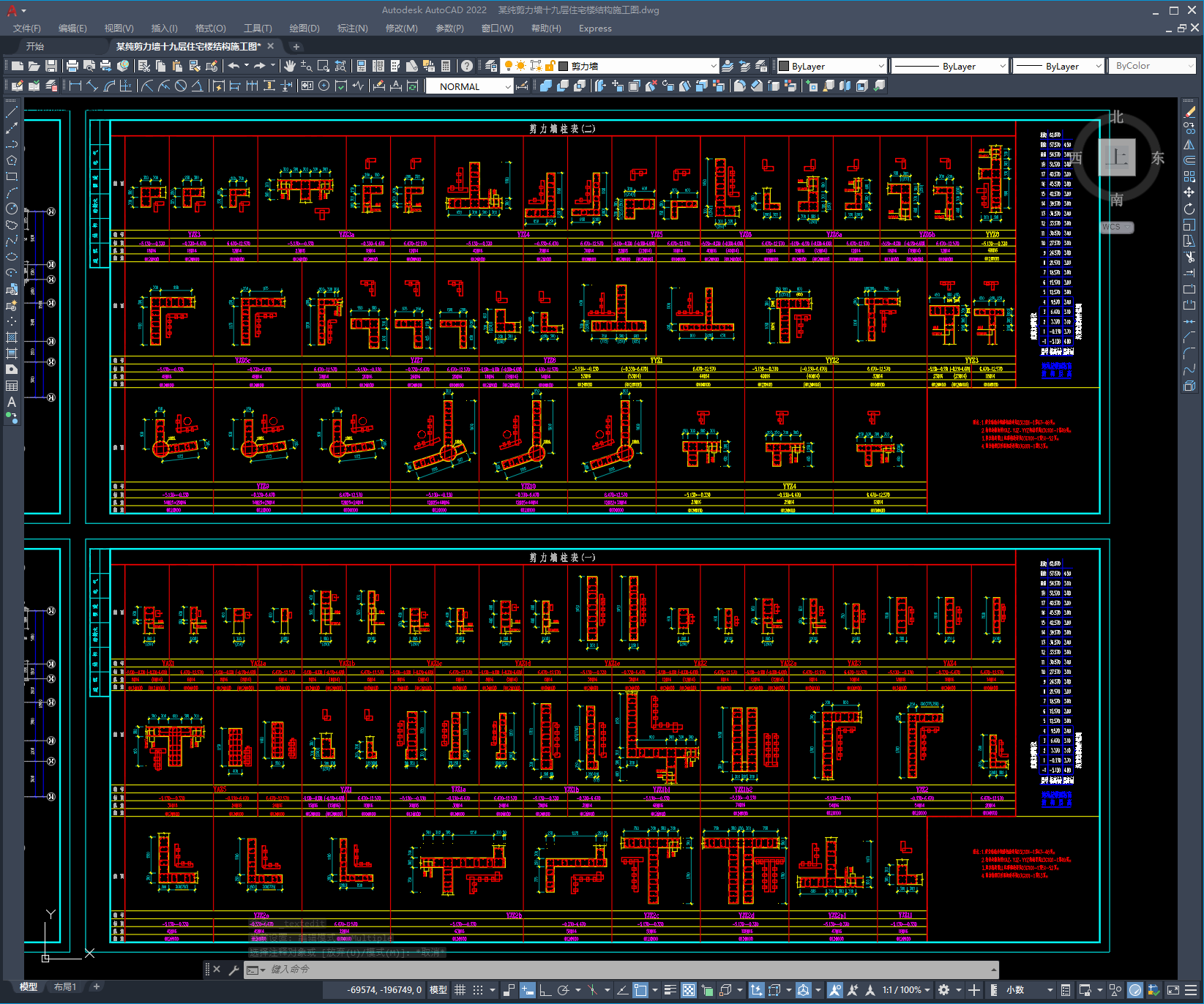This screenshot has width=1204, height=1004.
Task: Select the Multiline Text A tool
Action: point(12,402)
